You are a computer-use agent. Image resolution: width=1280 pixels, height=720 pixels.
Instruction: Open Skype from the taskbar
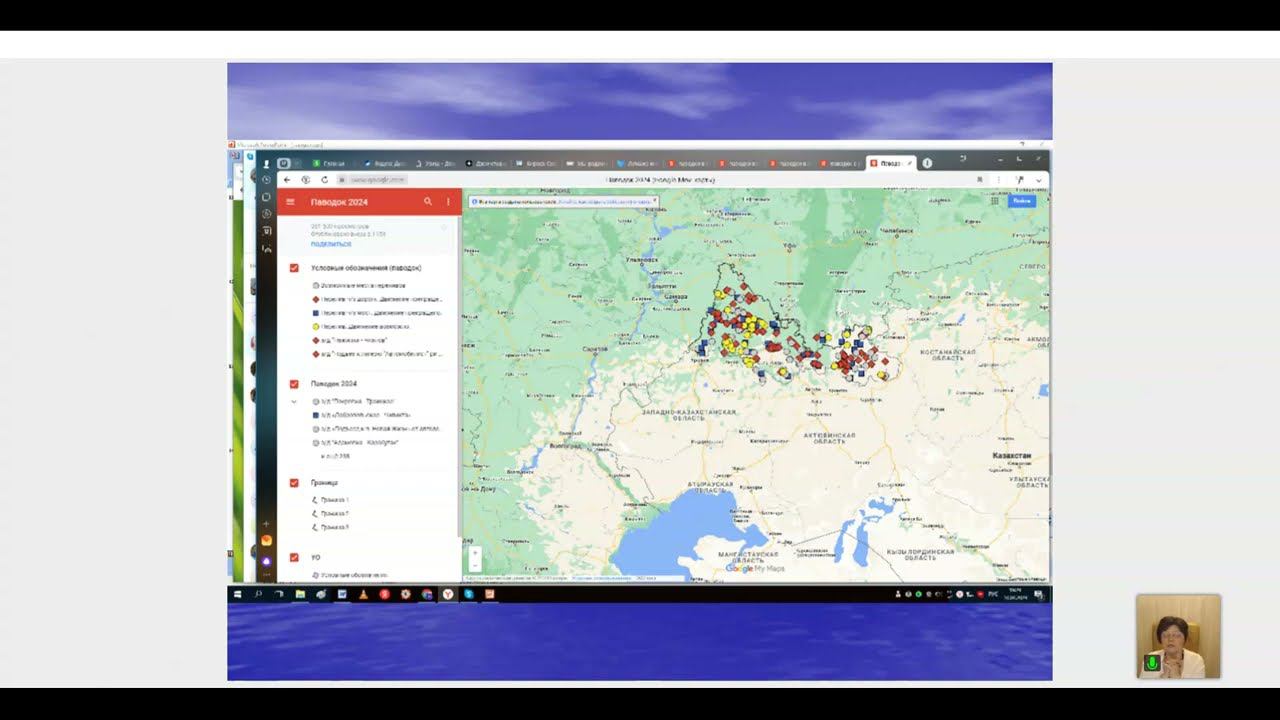coord(468,594)
